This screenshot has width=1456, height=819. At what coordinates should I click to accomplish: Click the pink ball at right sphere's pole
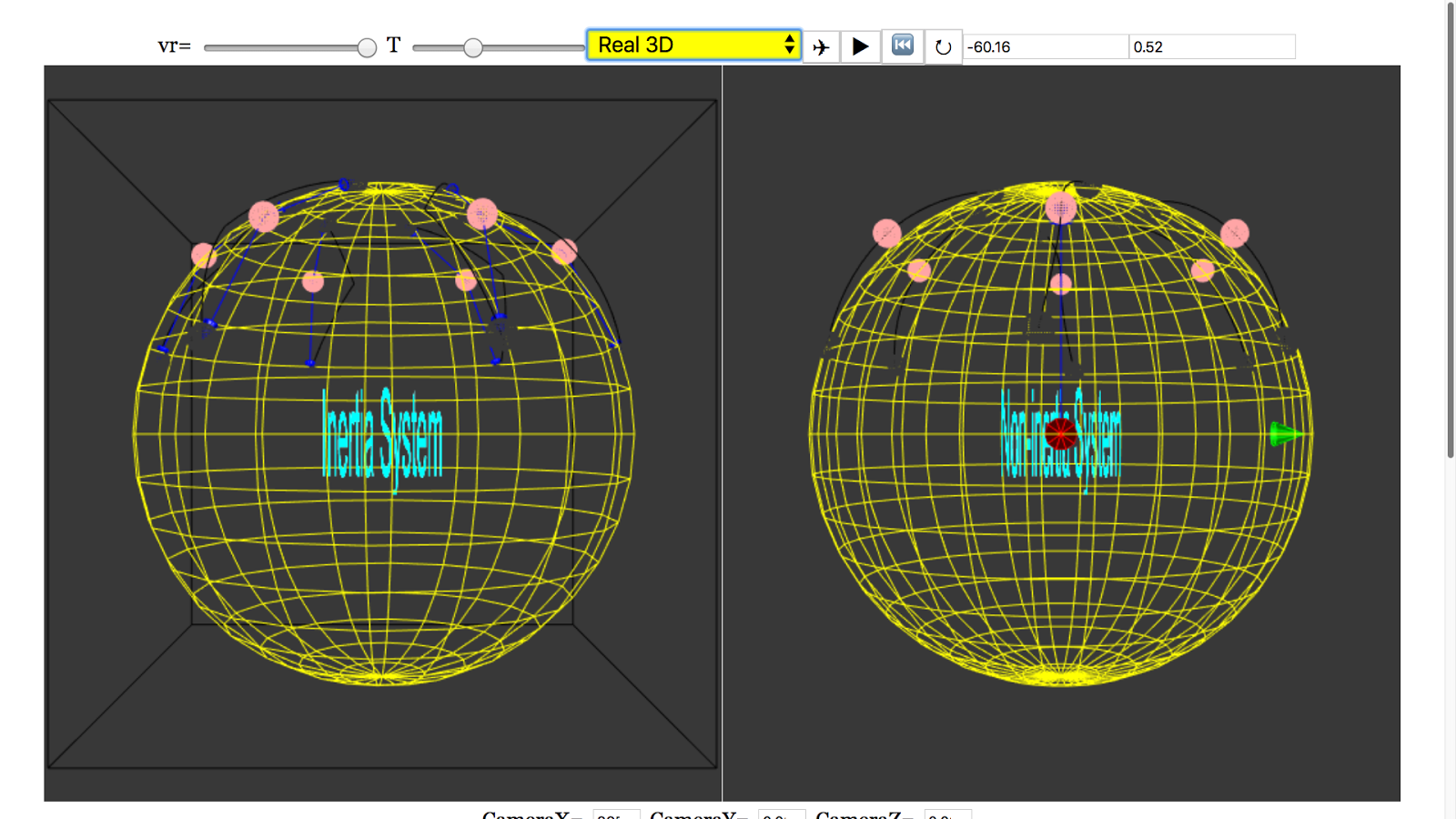click(1060, 208)
